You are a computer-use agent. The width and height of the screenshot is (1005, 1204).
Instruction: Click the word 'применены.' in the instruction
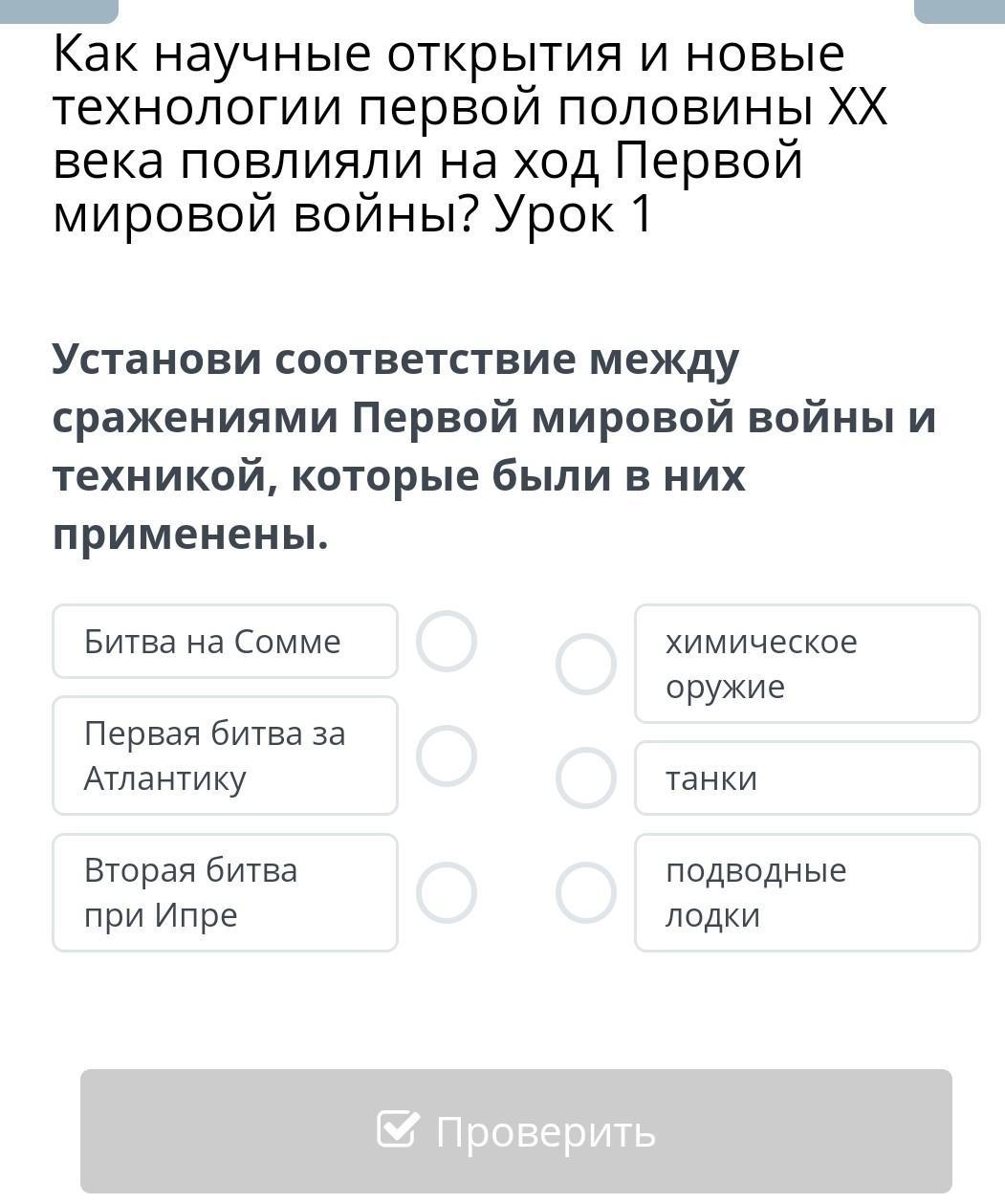(x=190, y=534)
